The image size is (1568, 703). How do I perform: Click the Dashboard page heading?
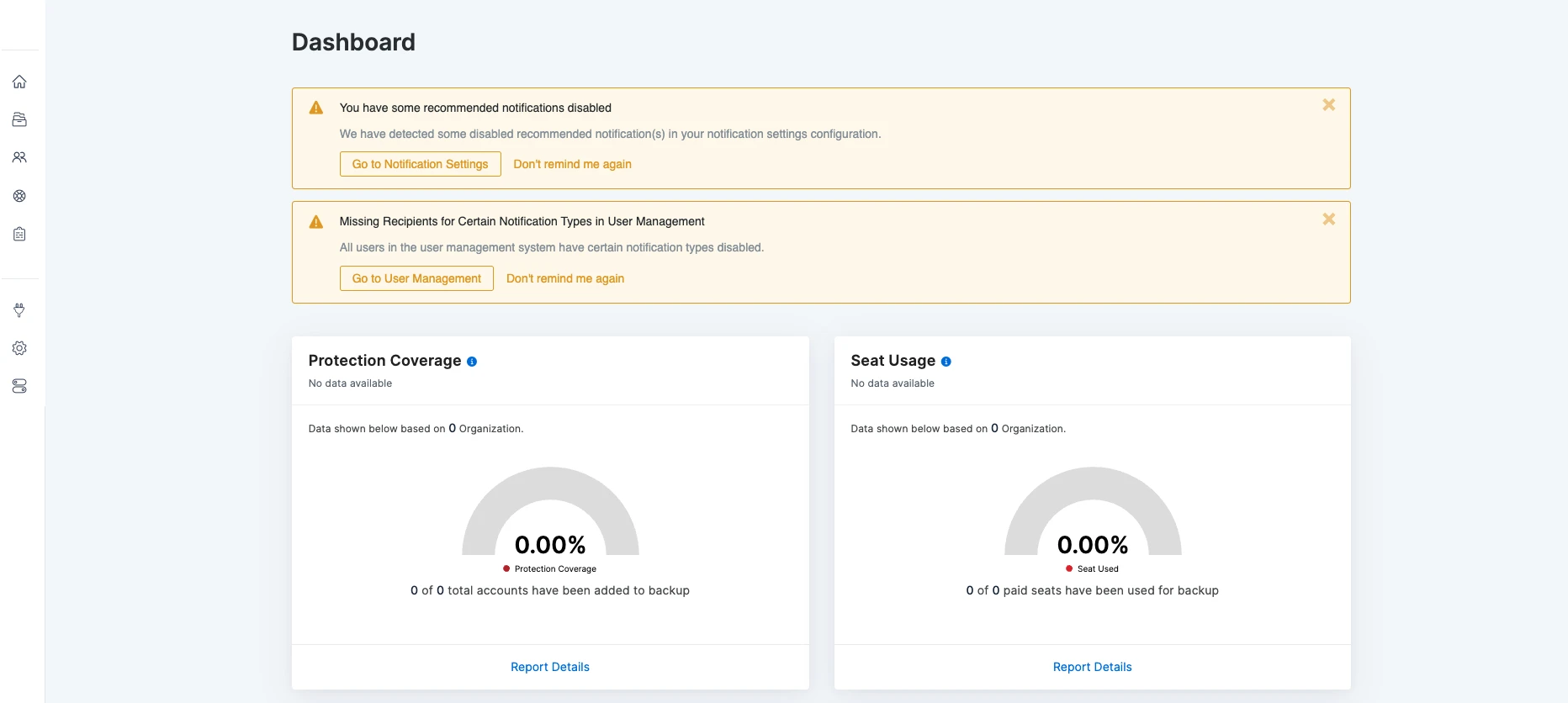pos(353,42)
